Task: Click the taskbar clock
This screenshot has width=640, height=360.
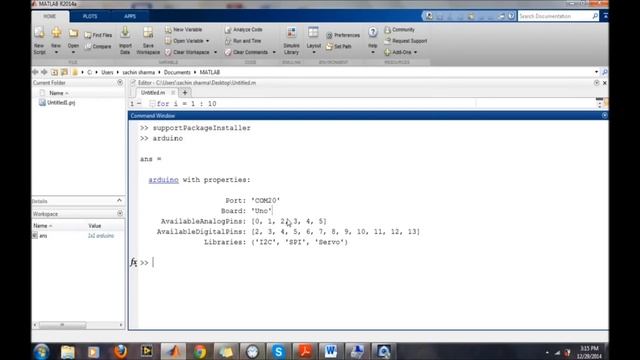Action: [x=589, y=352]
